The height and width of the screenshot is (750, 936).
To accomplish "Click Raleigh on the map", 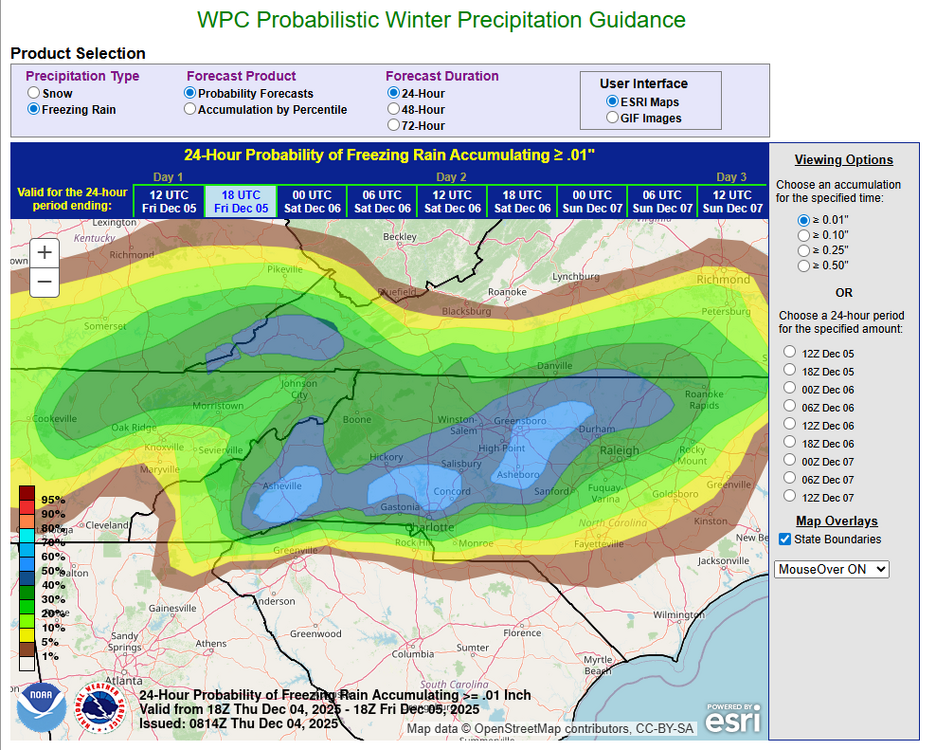I will pyautogui.click(x=619, y=451).
